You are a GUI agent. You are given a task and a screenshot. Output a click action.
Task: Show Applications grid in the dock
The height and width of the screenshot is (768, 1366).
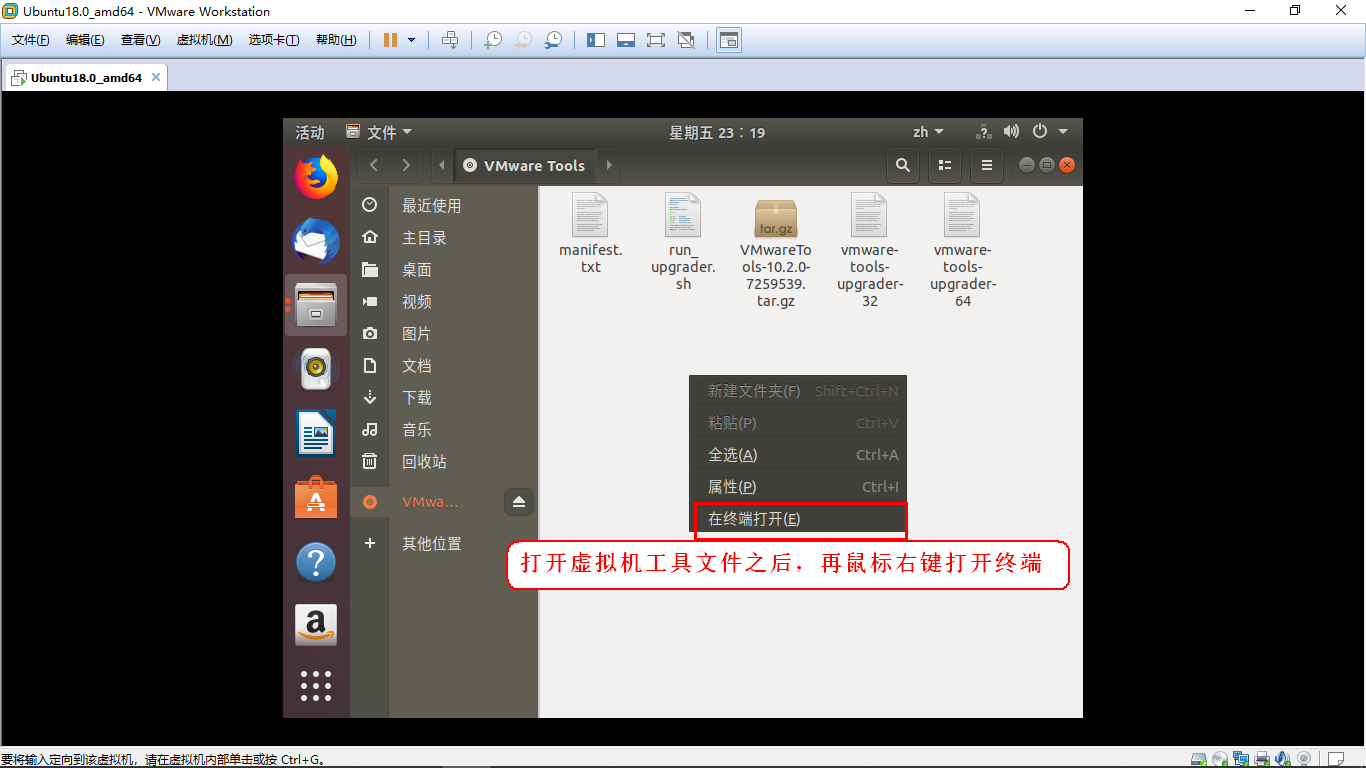316,685
